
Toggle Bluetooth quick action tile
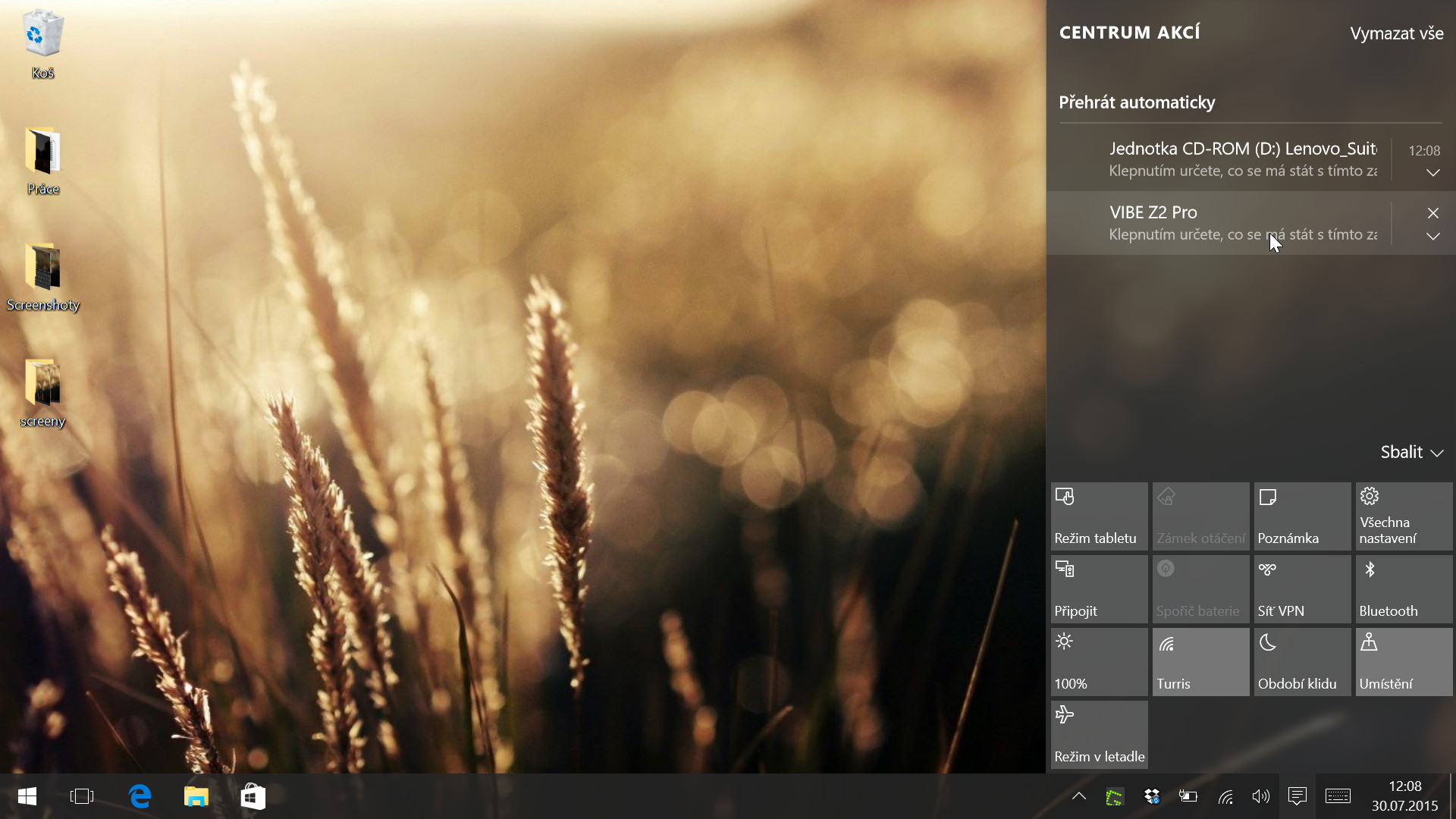[1403, 589]
